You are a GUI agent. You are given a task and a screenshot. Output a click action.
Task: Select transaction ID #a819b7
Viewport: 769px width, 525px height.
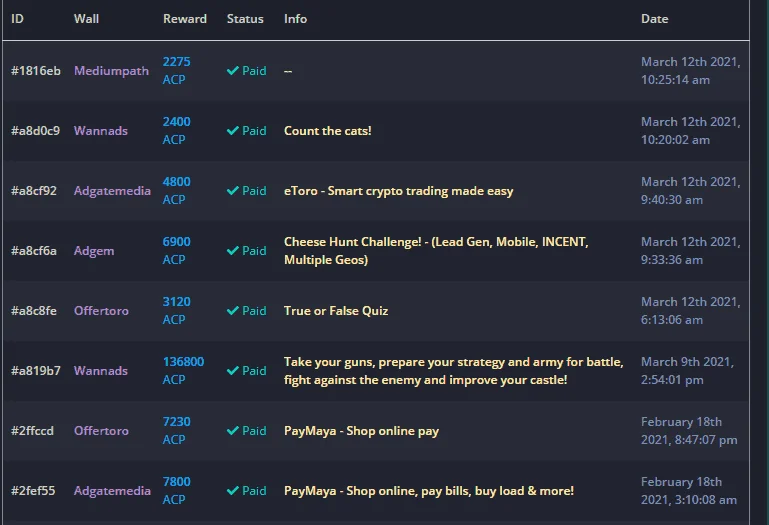tap(36, 370)
